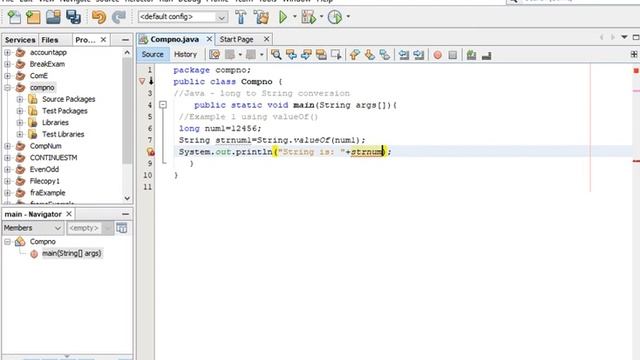Viewport: 640px width, 360px height.
Task: Create a new file with toolbar icon
Action: point(14,17)
